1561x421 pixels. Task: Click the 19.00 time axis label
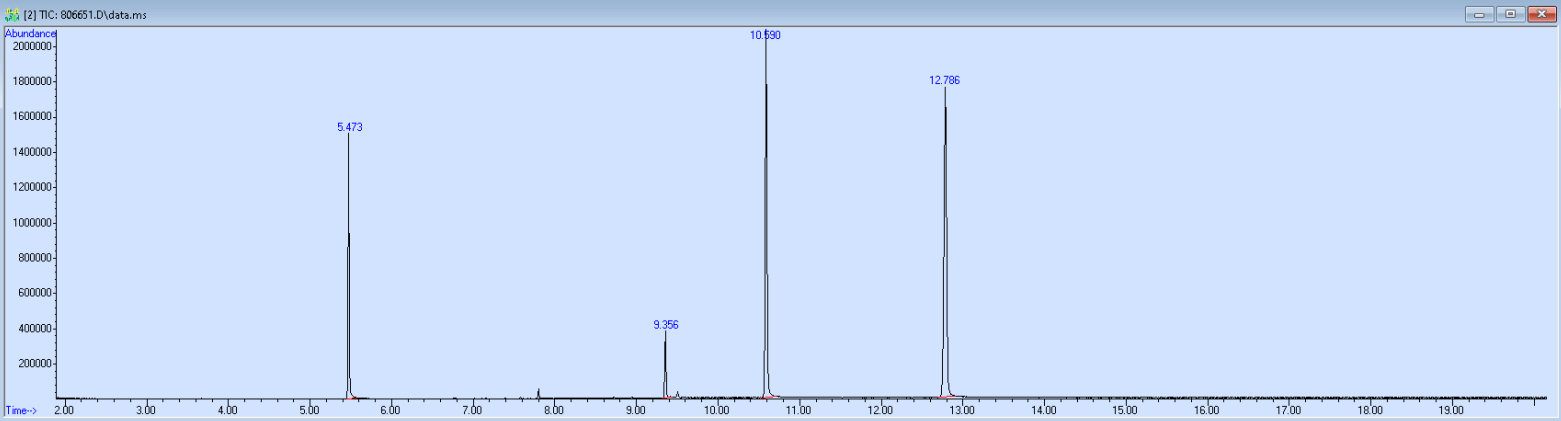(x=1451, y=410)
